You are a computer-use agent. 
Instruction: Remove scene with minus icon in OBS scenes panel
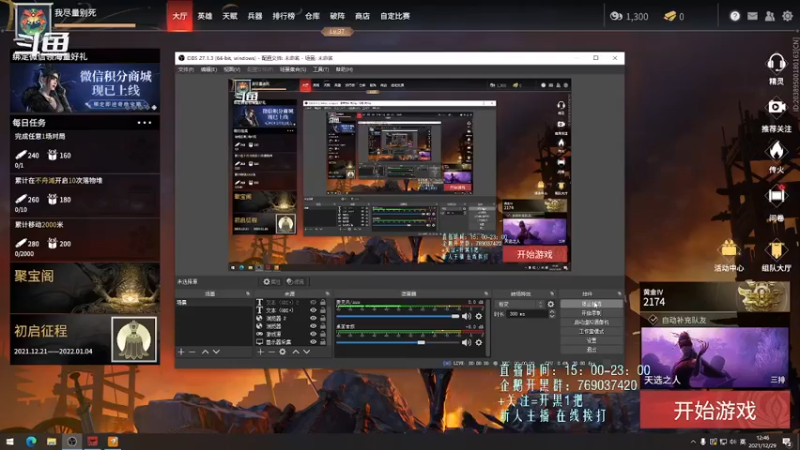tap(192, 352)
